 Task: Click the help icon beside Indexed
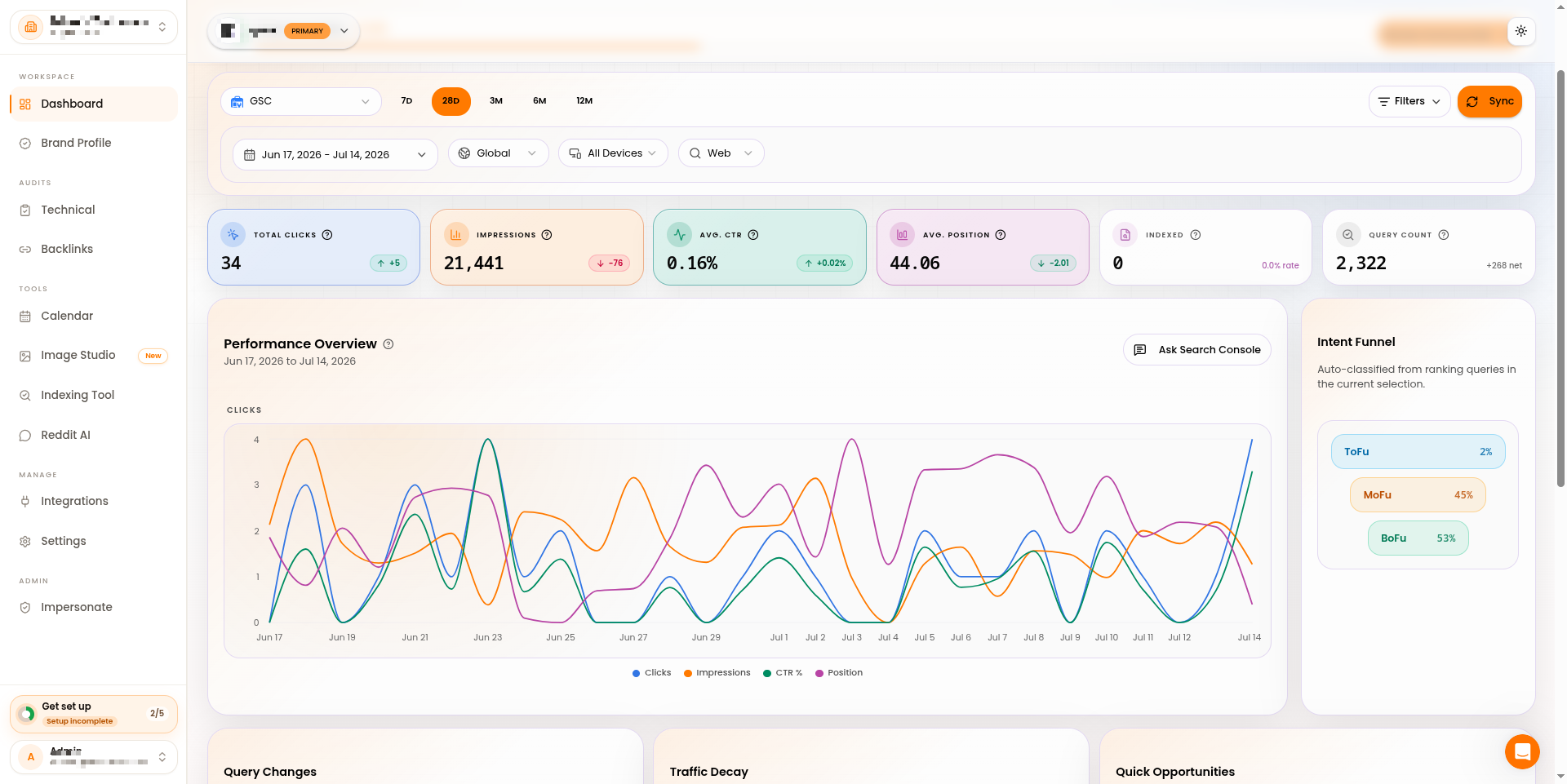[1196, 235]
